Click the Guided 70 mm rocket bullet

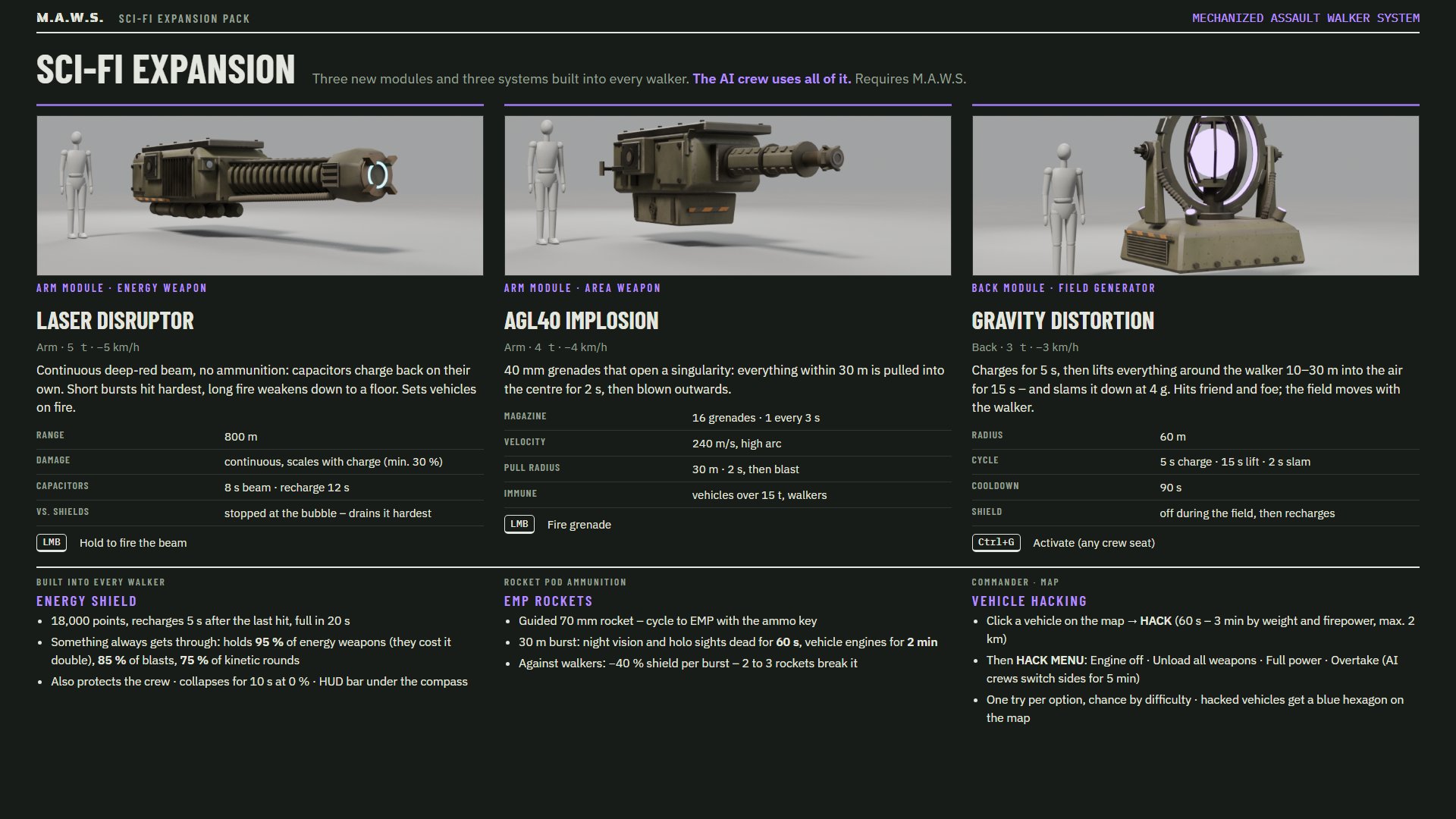[667, 621]
